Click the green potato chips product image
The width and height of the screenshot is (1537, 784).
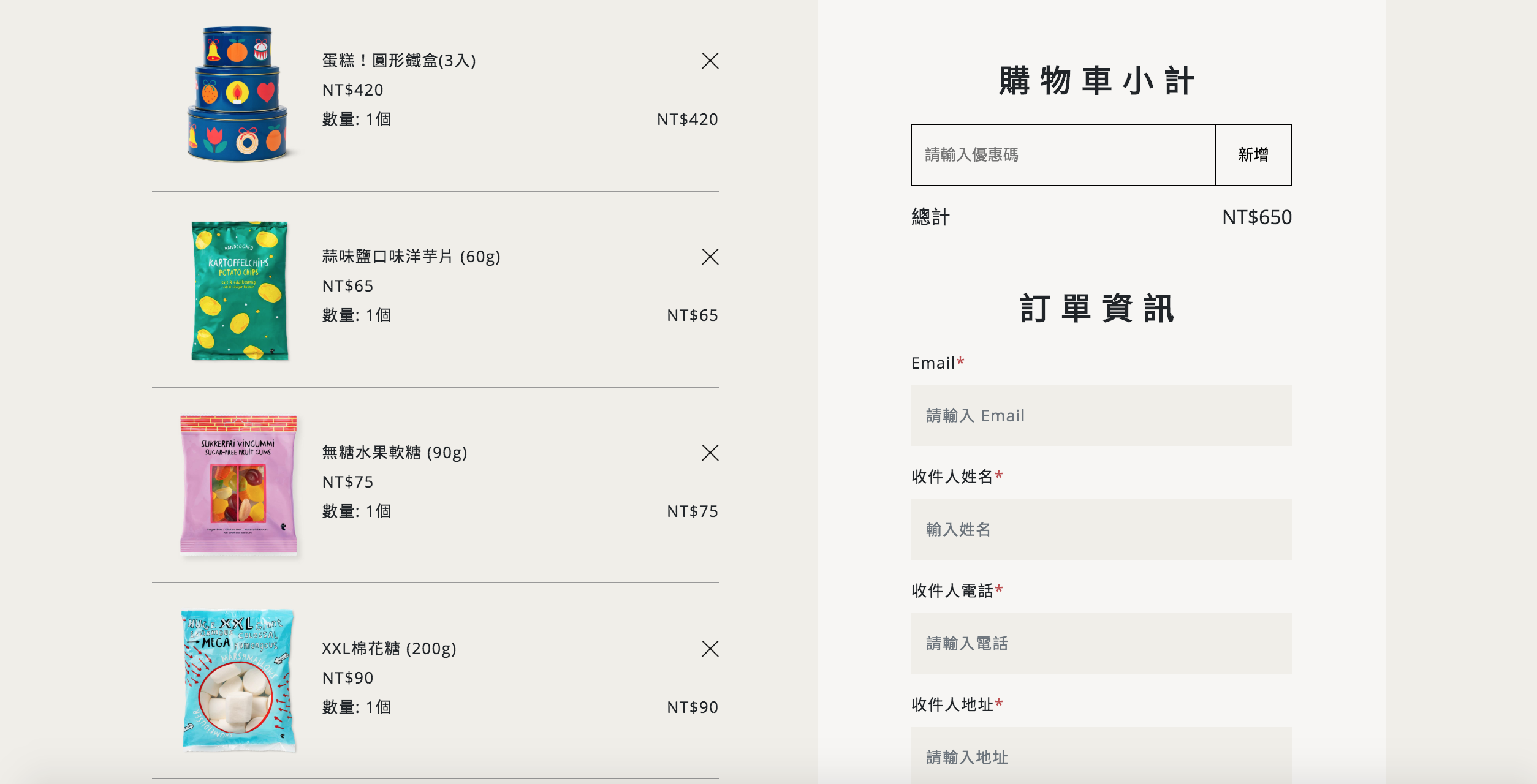pos(240,291)
